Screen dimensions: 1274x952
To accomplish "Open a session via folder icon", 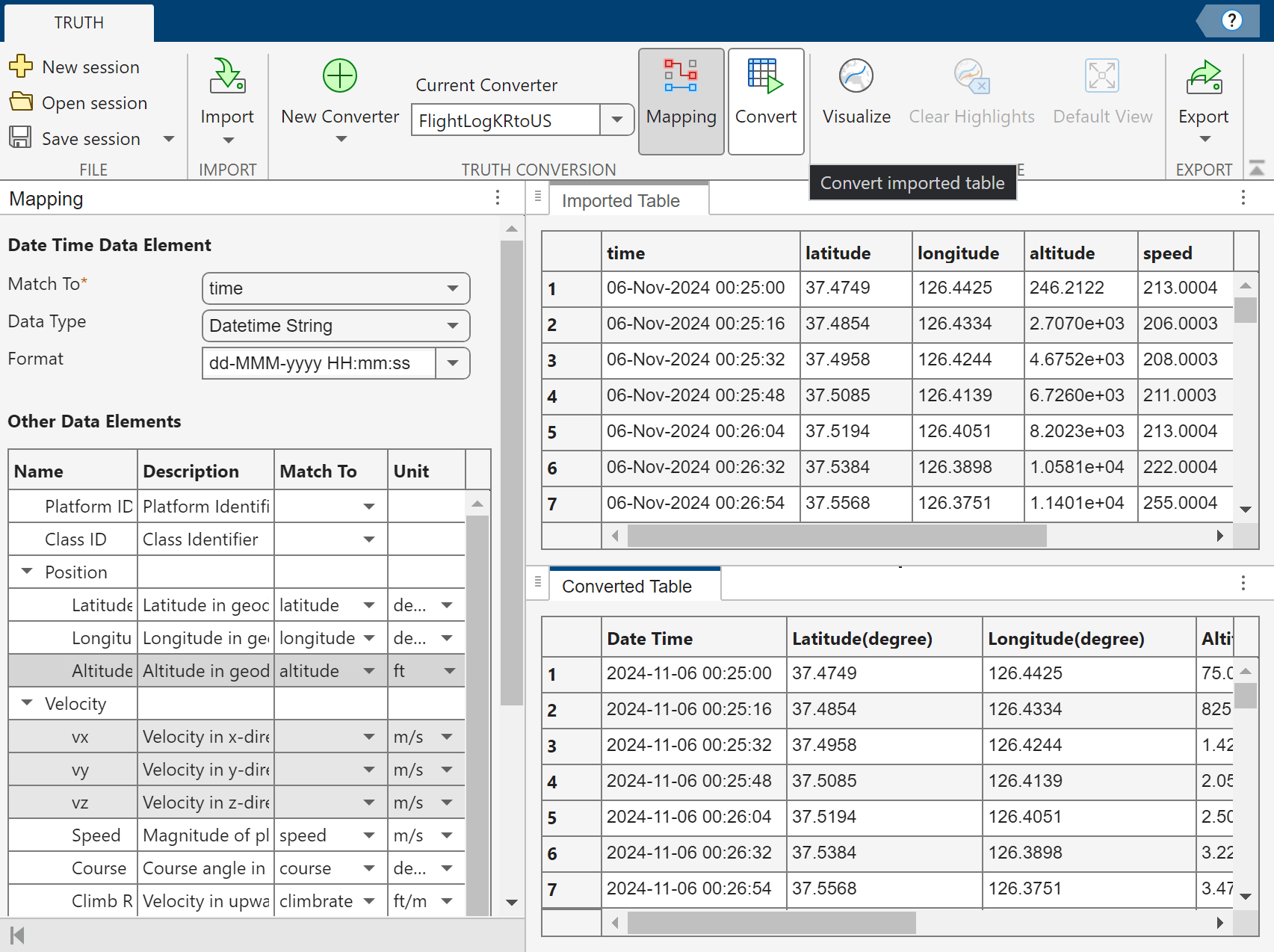I will [x=21, y=102].
